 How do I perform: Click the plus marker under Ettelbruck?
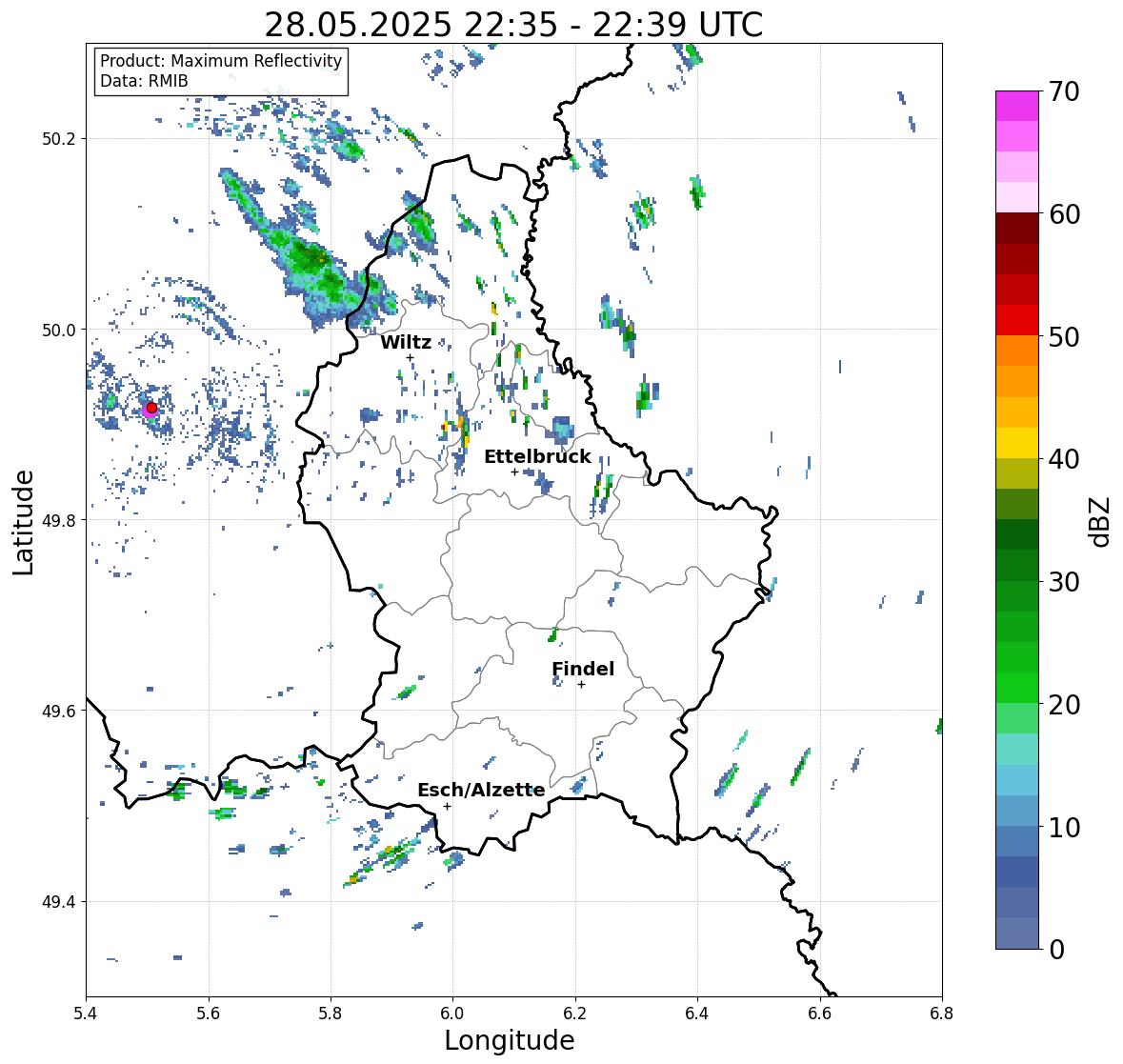pos(514,472)
